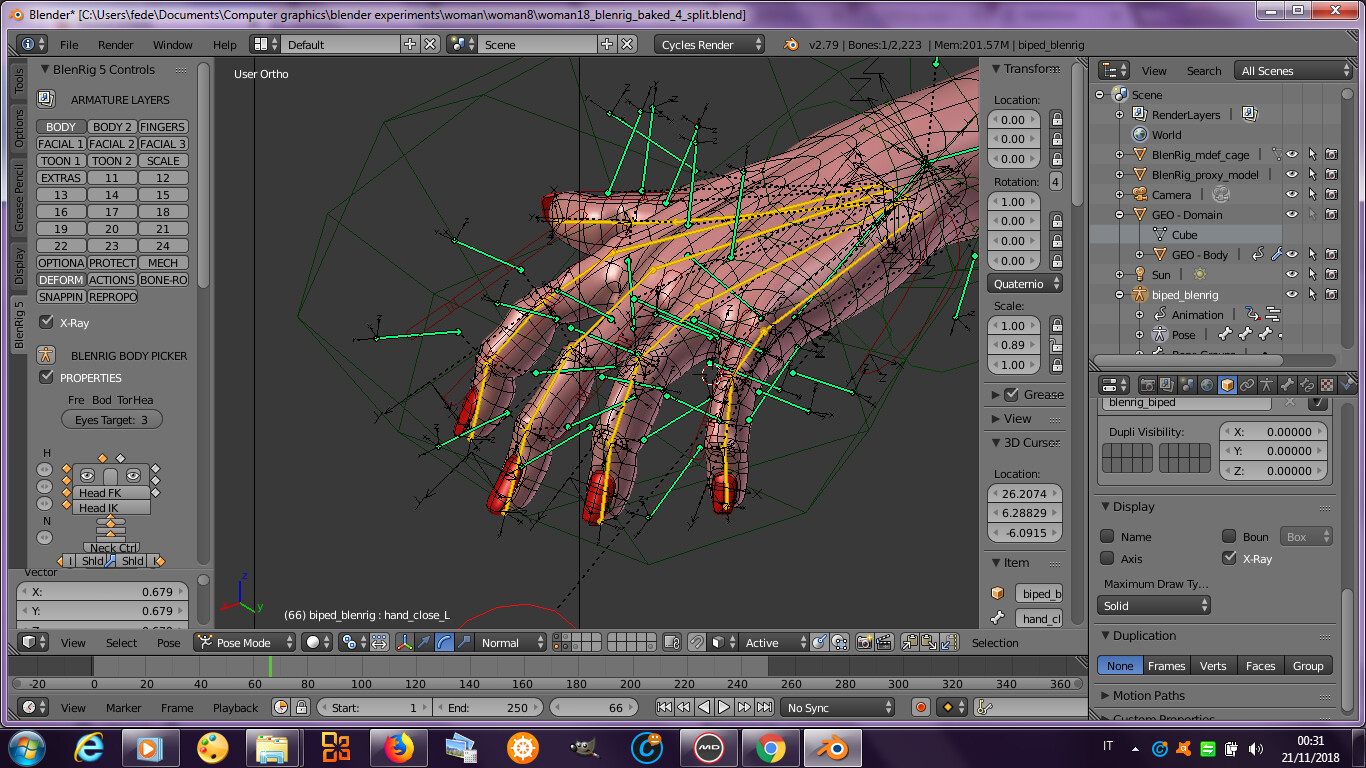The width and height of the screenshot is (1366, 768).
Task: Open the Bone properties tab
Action: click(1287, 385)
